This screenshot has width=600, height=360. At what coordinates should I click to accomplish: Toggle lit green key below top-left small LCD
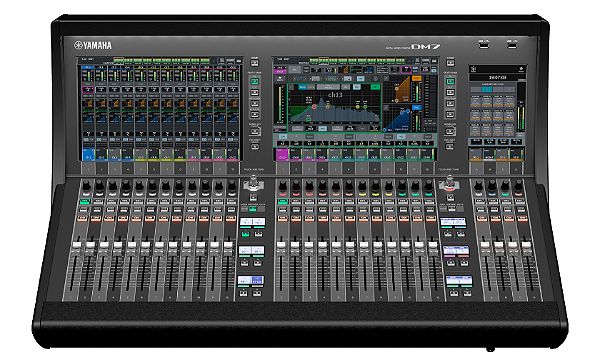246,233
